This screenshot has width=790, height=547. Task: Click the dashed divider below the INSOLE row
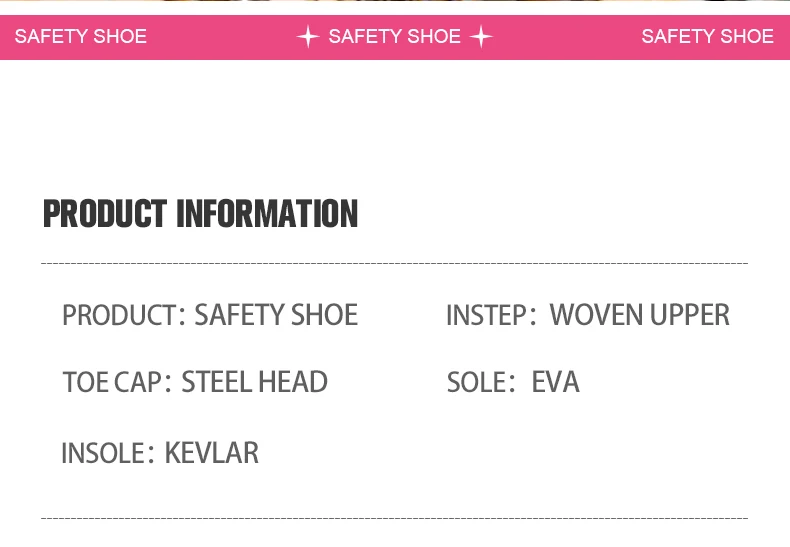pyautogui.click(x=394, y=519)
